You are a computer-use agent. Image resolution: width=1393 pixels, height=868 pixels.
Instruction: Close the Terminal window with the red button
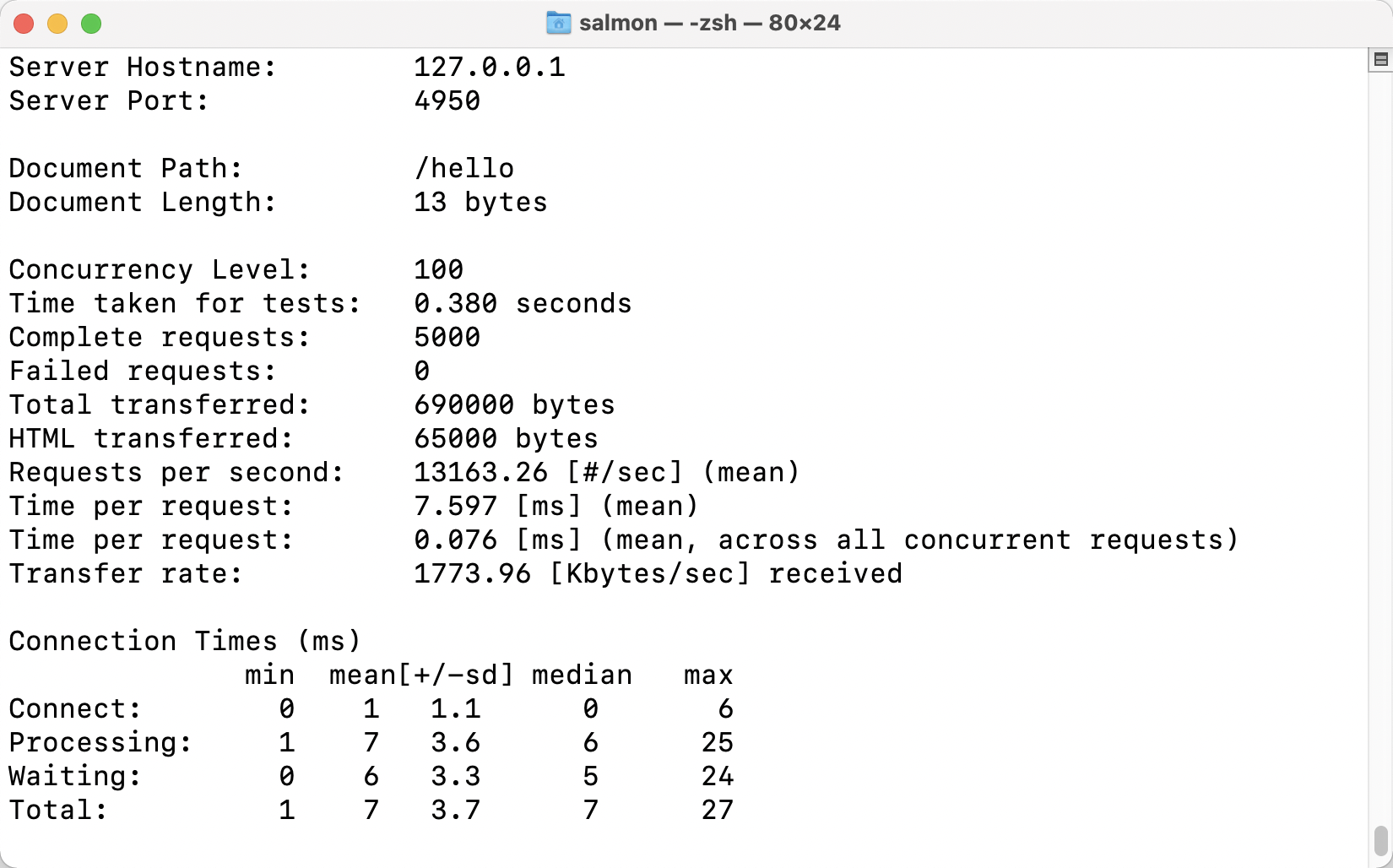tap(24, 24)
